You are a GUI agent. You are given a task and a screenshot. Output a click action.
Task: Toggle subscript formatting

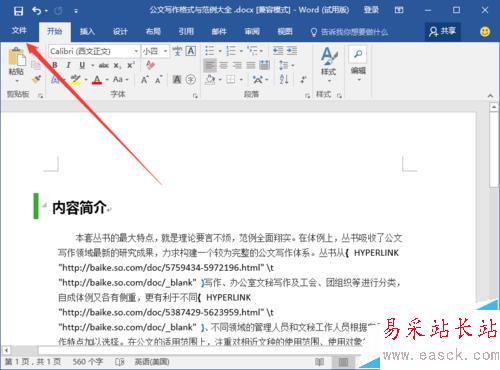(x=117, y=66)
